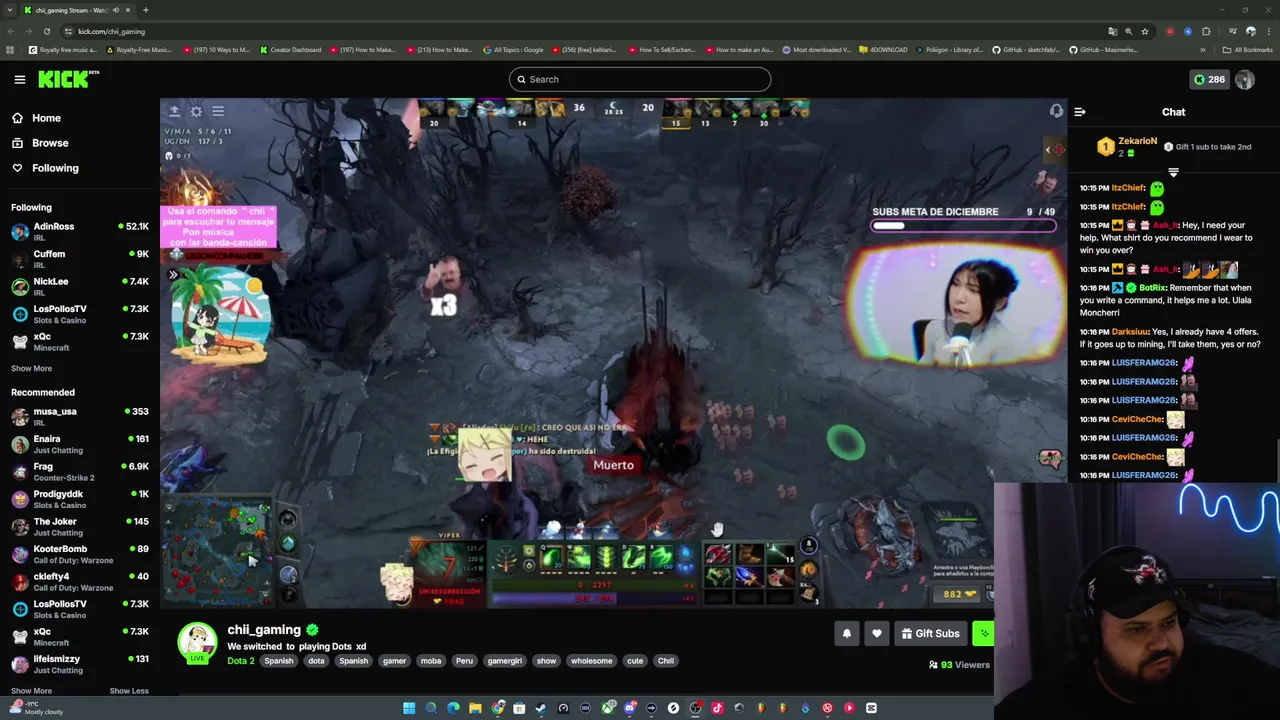1280x720 pixels.
Task: Open chii_gaming channel avatar
Action: [x=197, y=642]
